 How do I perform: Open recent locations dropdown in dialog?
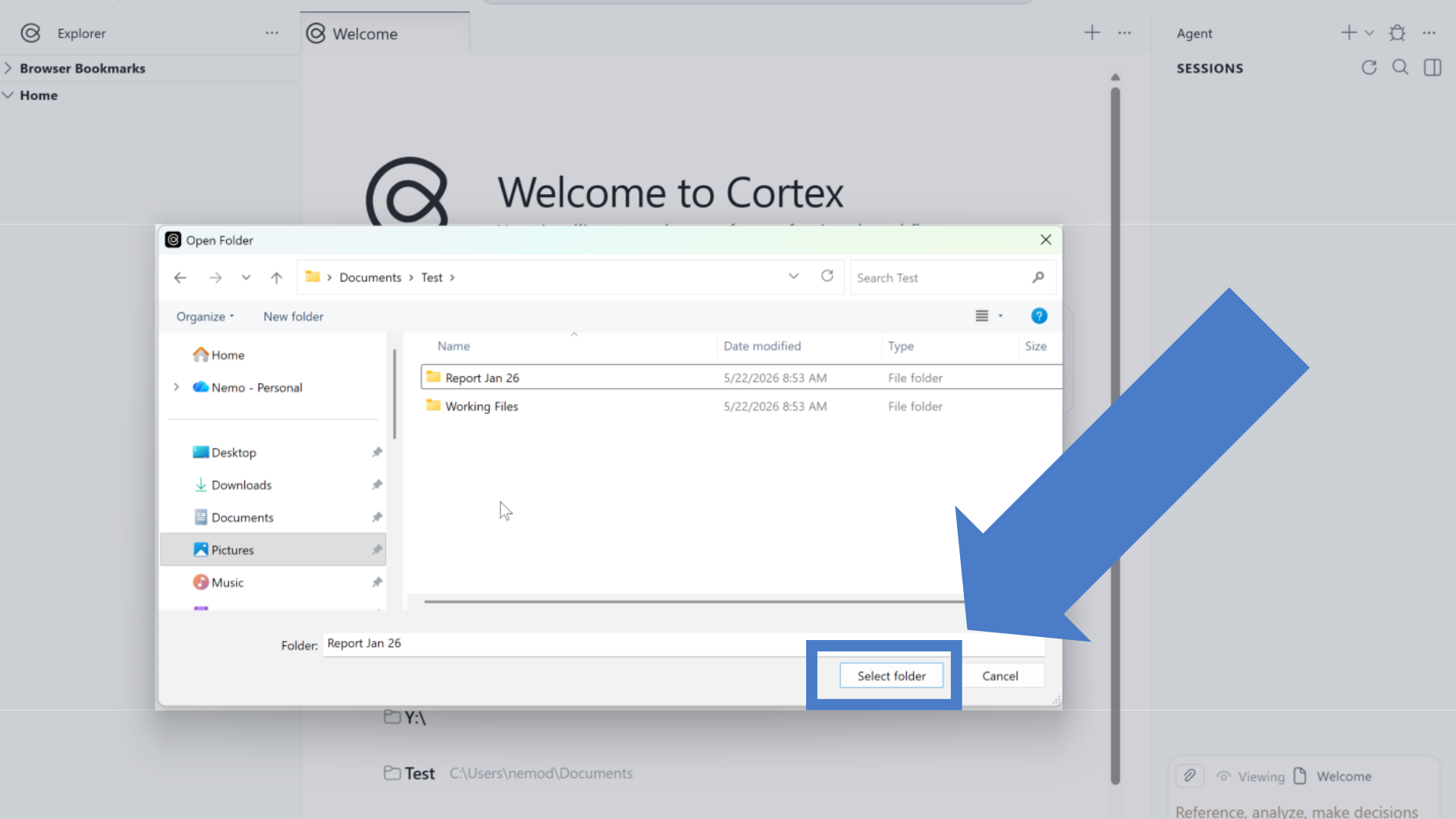click(246, 278)
